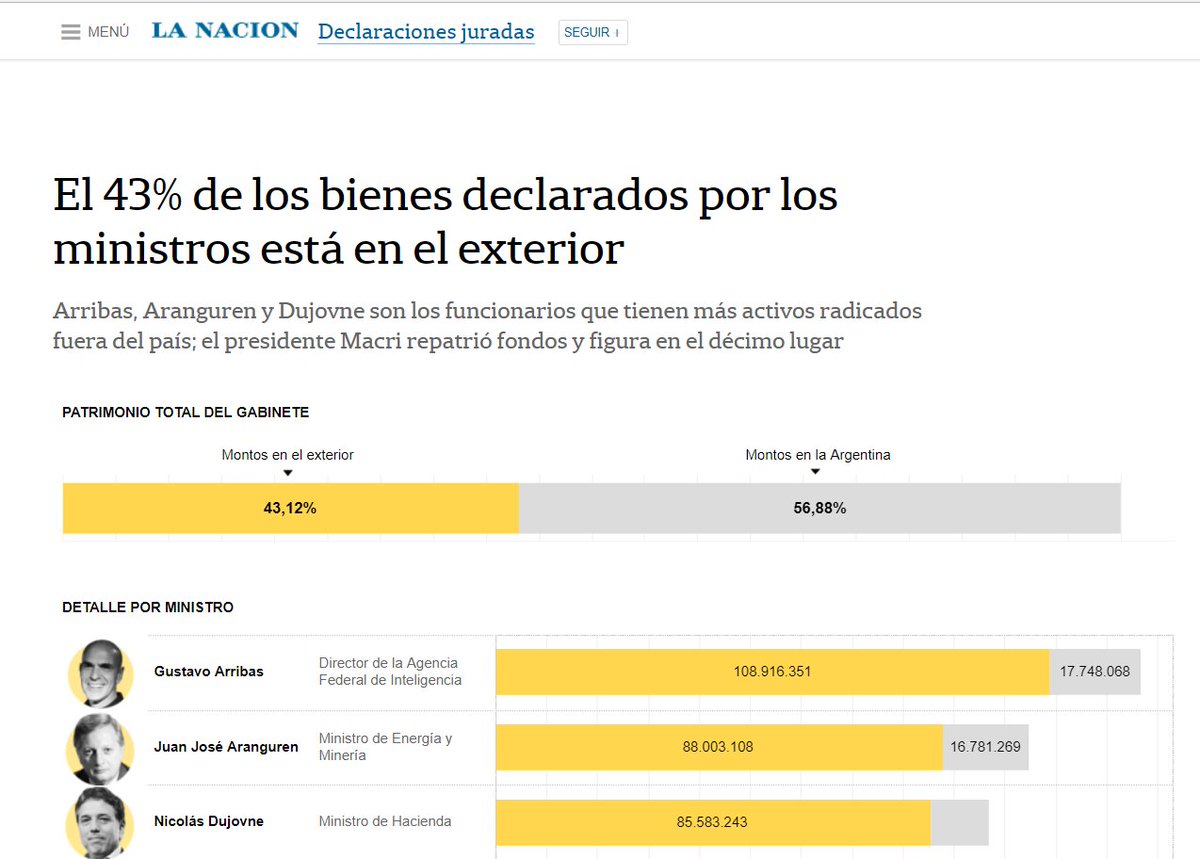
Task: Click Juan José Aranguren portrait thumbnail
Action: tap(100, 748)
